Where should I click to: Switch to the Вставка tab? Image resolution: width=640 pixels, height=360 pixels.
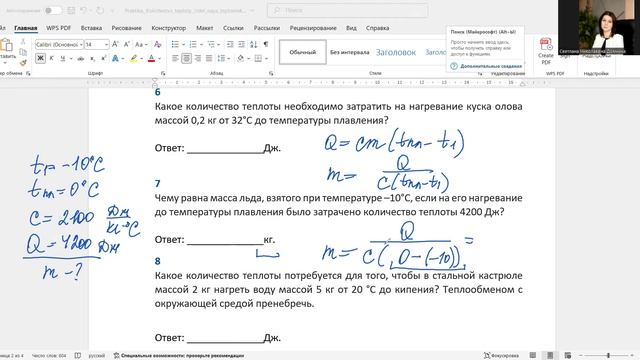[91, 28]
